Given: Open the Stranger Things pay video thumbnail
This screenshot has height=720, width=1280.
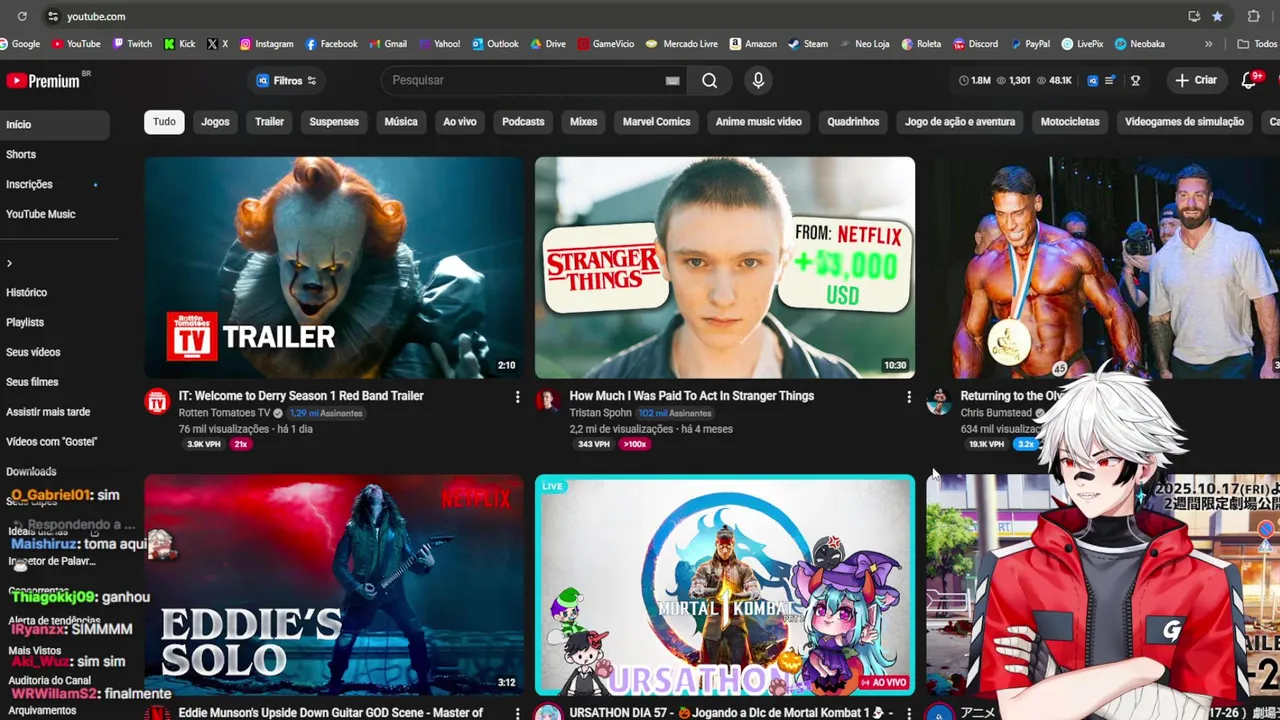Looking at the screenshot, I should tap(725, 267).
